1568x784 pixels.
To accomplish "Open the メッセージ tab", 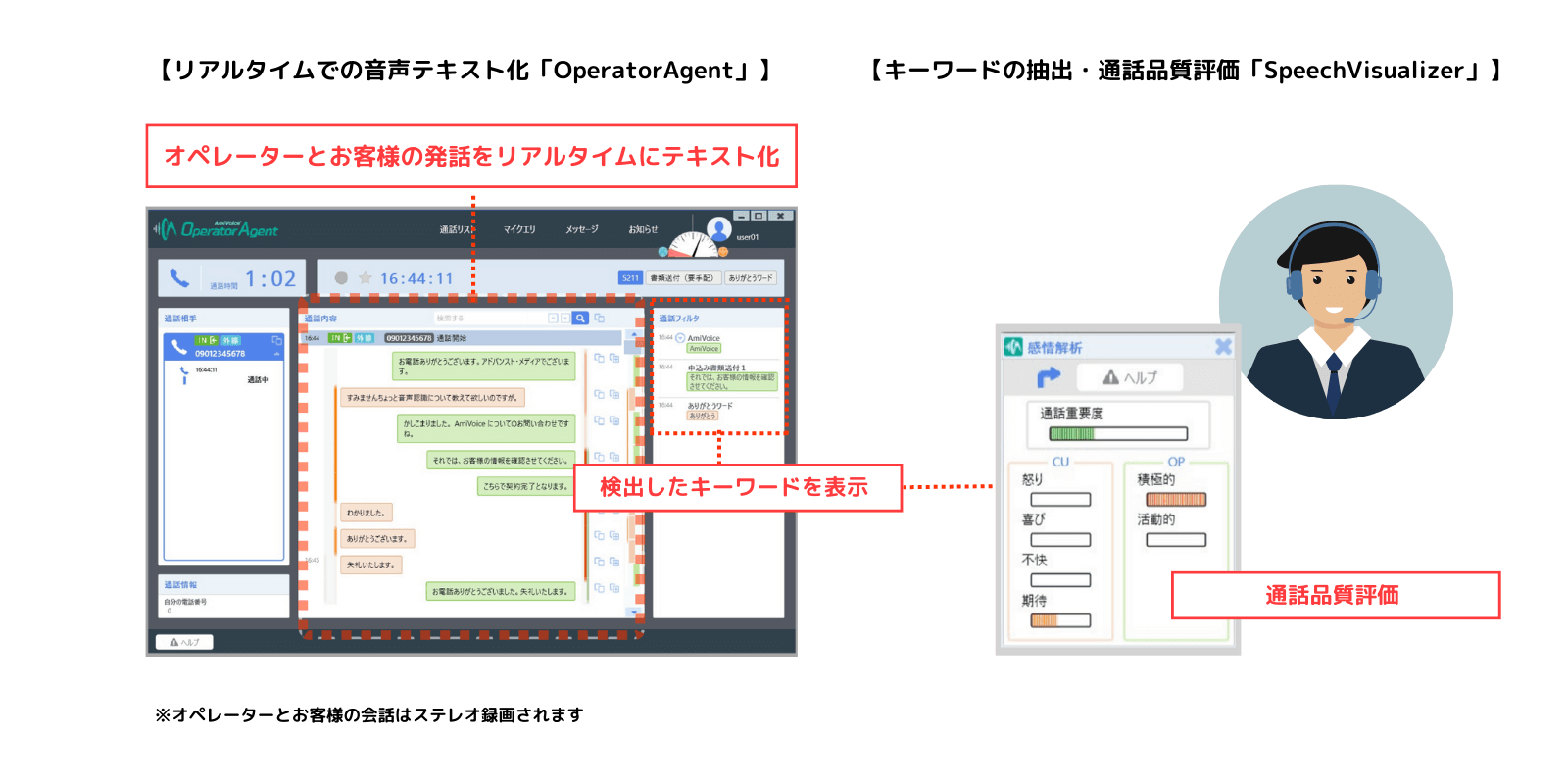I will pos(581,229).
